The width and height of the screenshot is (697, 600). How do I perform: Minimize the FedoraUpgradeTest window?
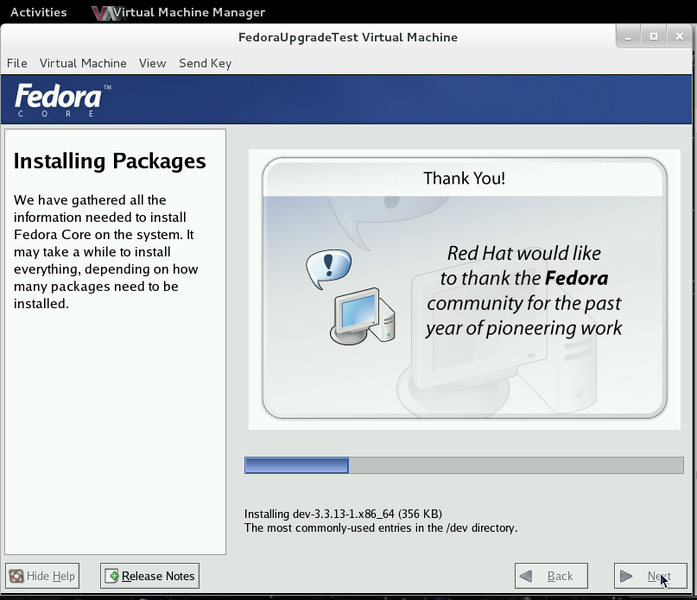click(630, 36)
